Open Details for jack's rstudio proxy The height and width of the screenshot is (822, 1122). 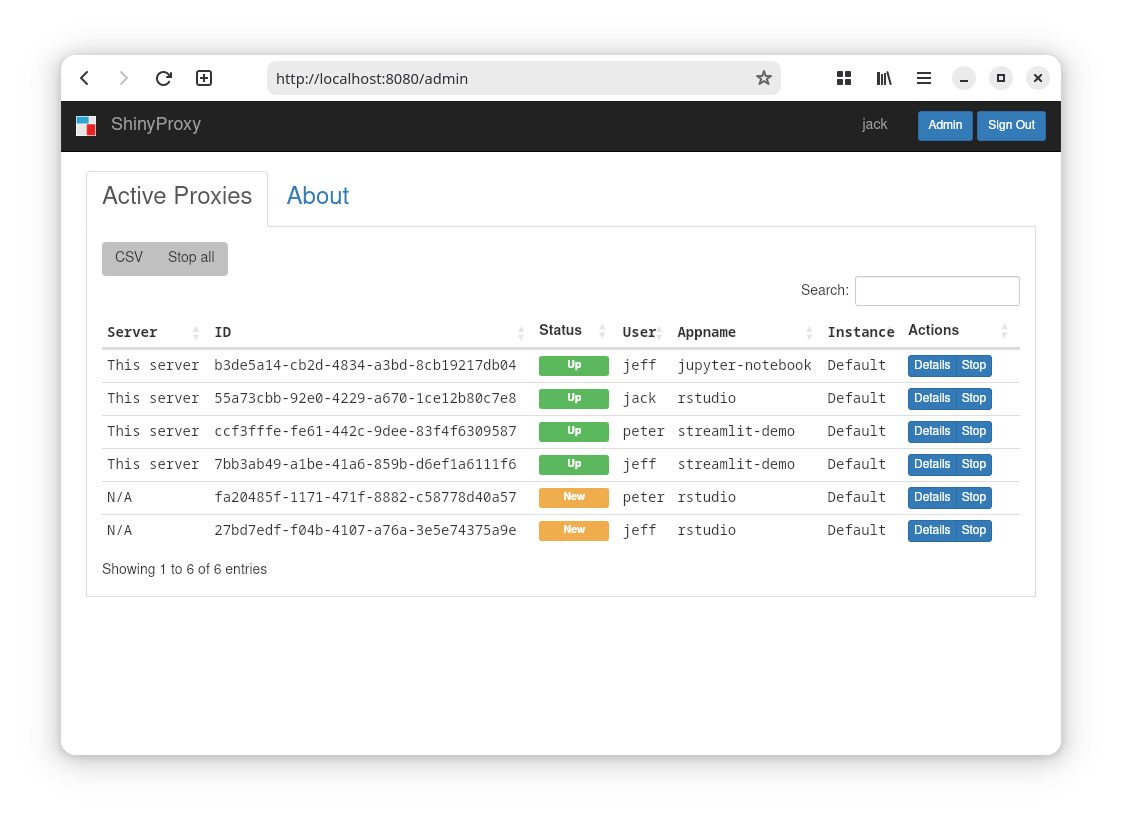932,398
